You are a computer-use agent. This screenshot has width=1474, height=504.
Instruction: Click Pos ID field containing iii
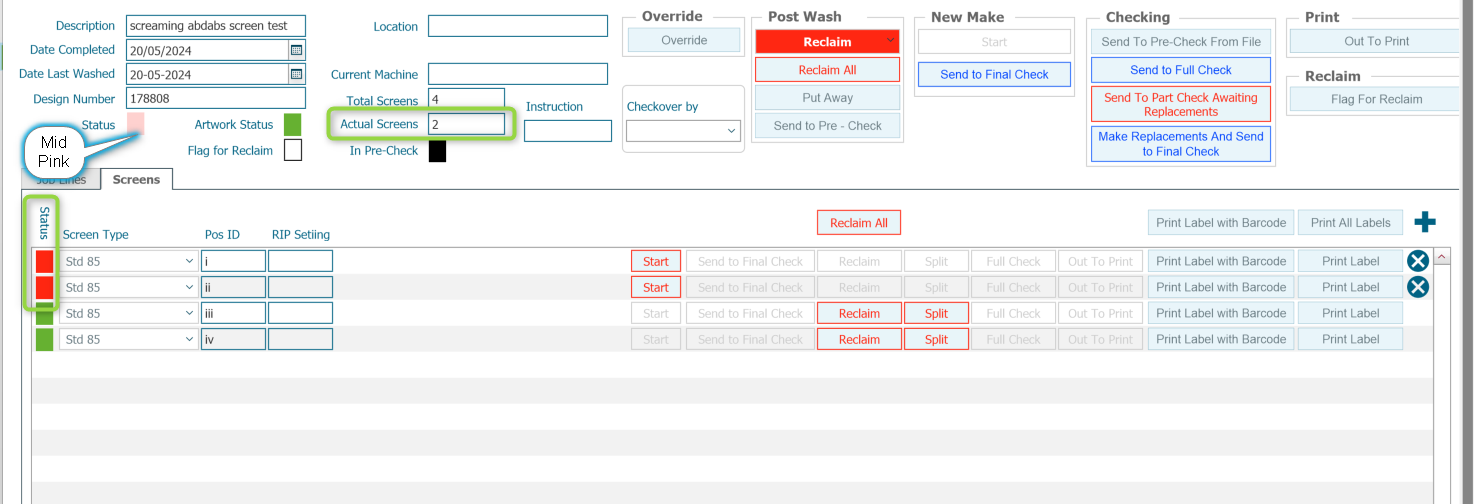coord(233,313)
